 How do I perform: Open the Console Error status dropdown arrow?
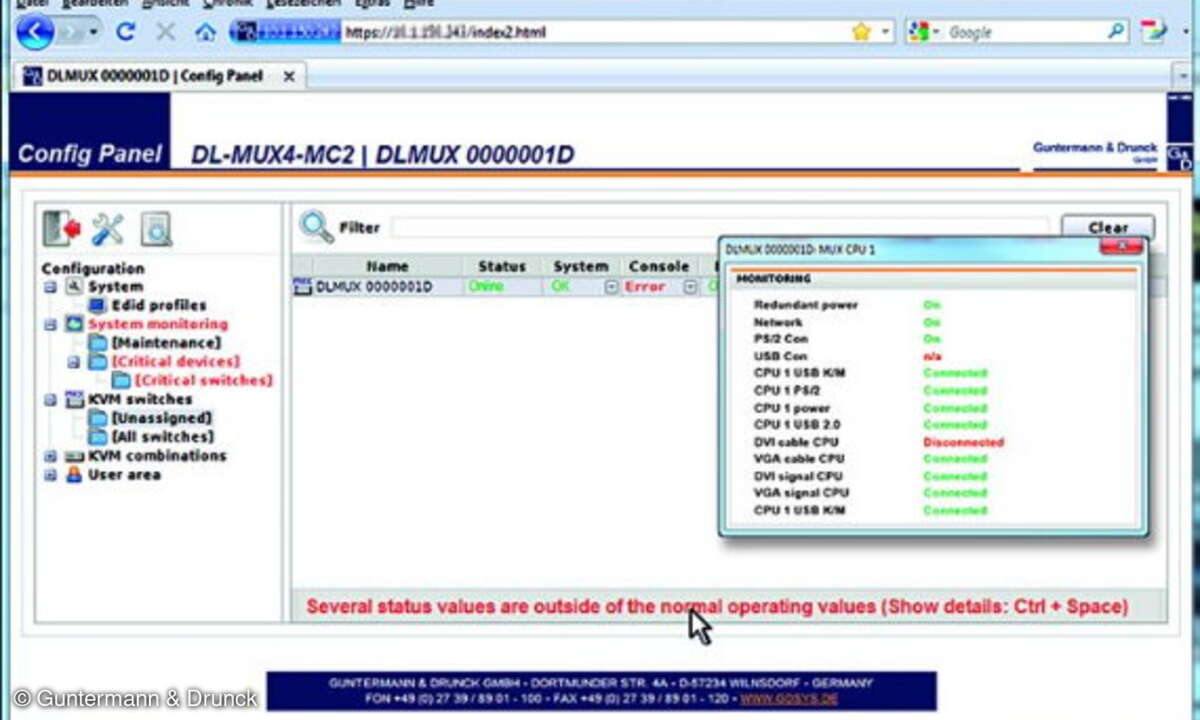click(689, 287)
